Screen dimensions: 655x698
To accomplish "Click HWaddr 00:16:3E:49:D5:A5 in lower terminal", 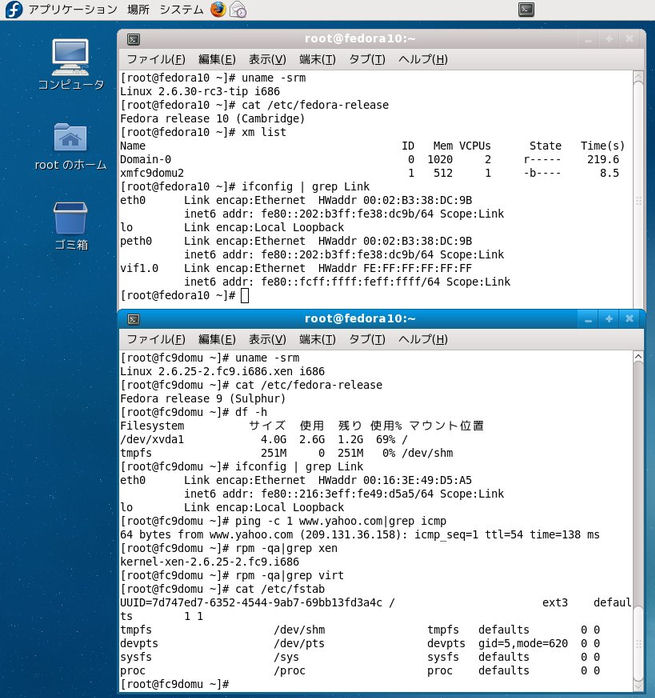I will [x=395, y=480].
